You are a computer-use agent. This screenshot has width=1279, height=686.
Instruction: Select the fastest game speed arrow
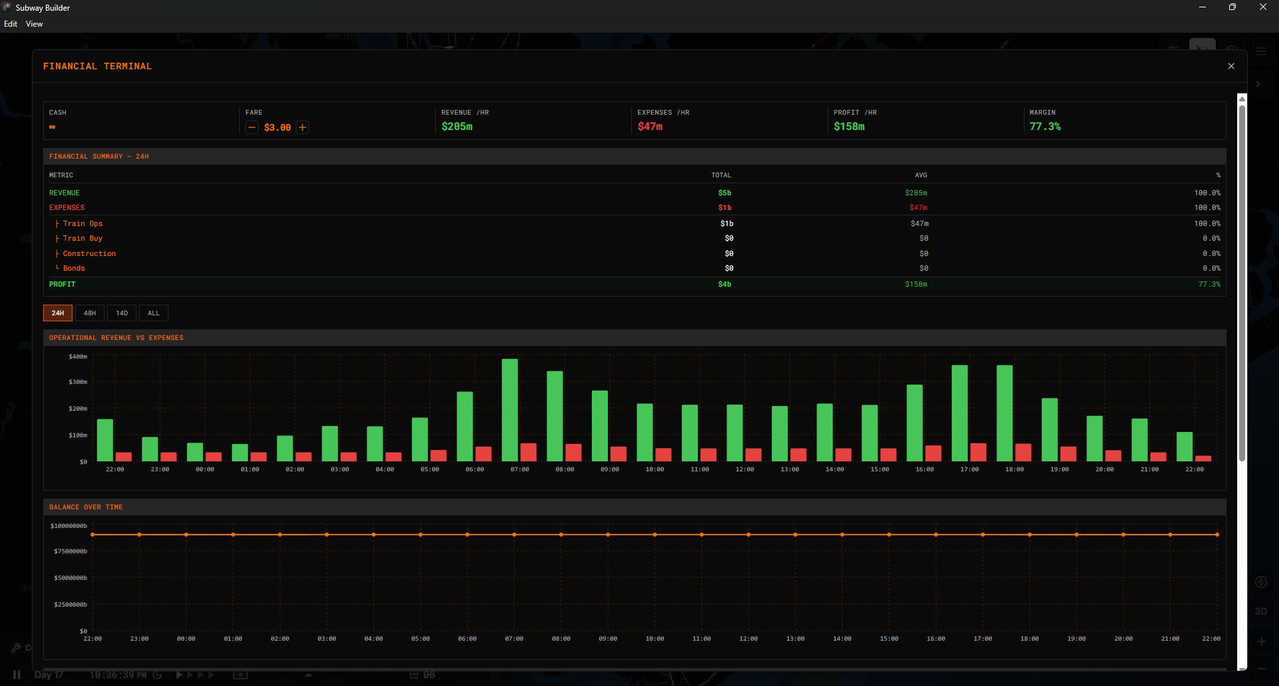point(211,675)
